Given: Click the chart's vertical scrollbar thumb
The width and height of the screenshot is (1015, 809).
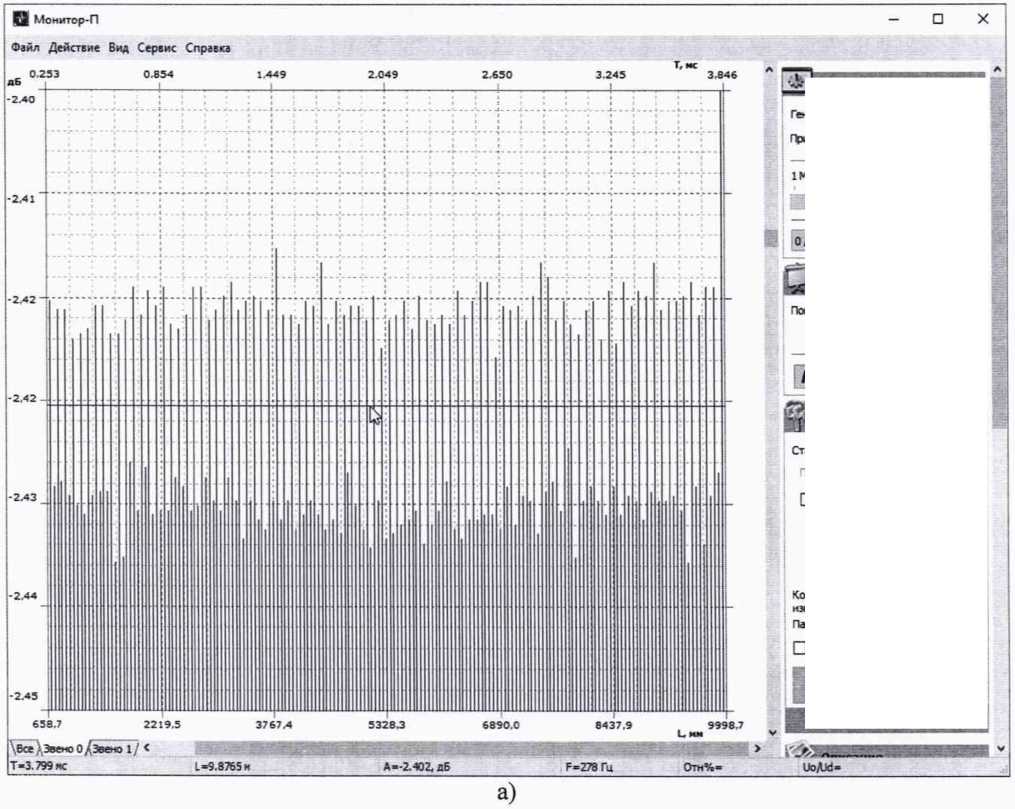Looking at the screenshot, I should click(x=770, y=238).
